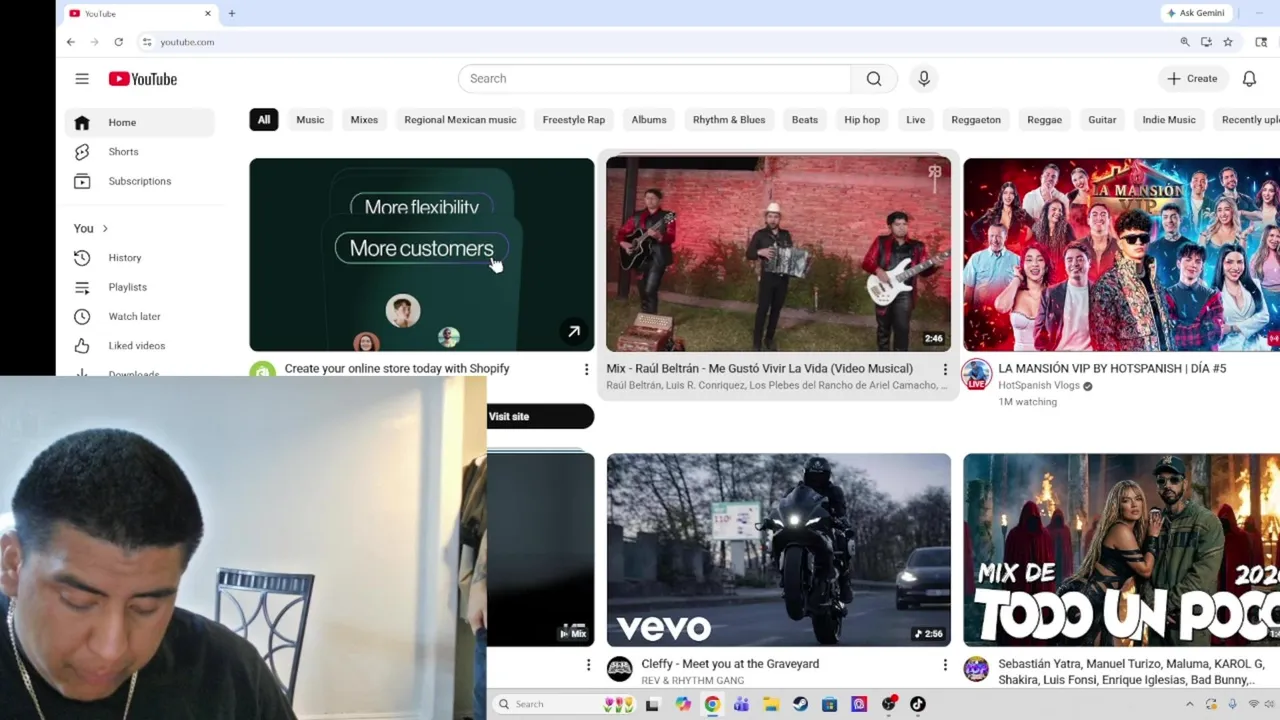Click the YouTube logo

[x=143, y=79]
